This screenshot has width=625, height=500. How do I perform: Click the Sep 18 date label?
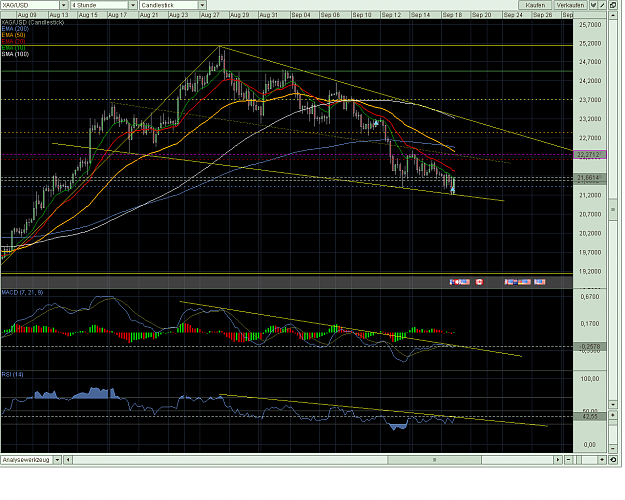(452, 15)
